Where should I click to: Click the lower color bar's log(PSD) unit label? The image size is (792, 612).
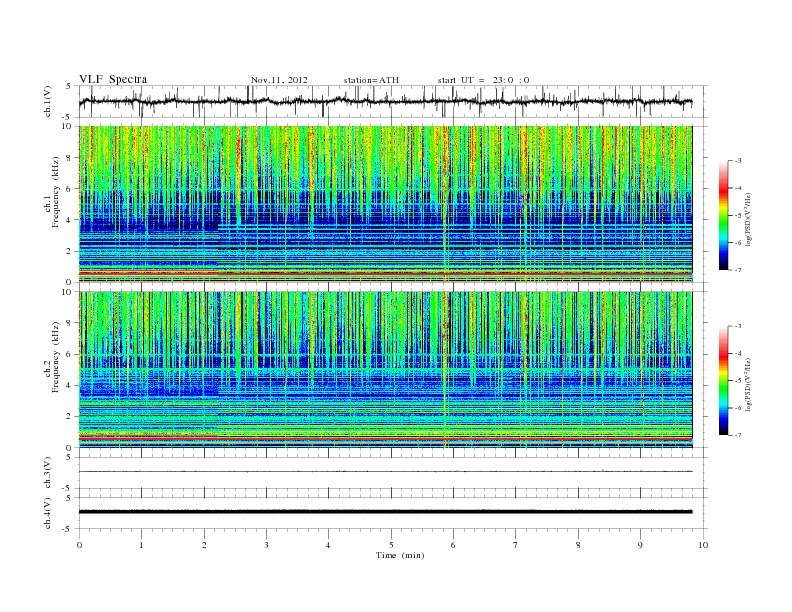click(748, 384)
